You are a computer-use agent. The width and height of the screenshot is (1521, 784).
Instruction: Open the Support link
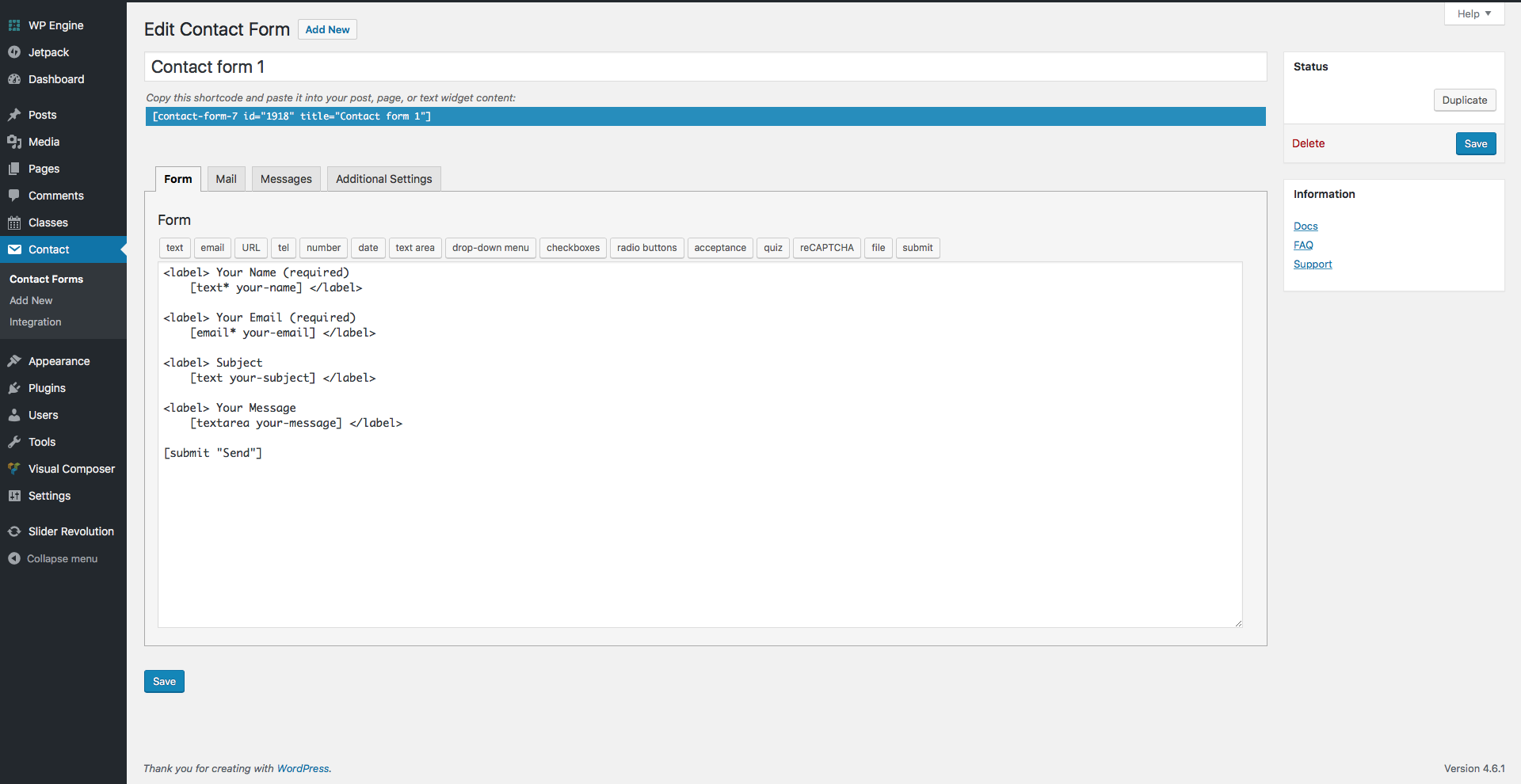(1313, 264)
